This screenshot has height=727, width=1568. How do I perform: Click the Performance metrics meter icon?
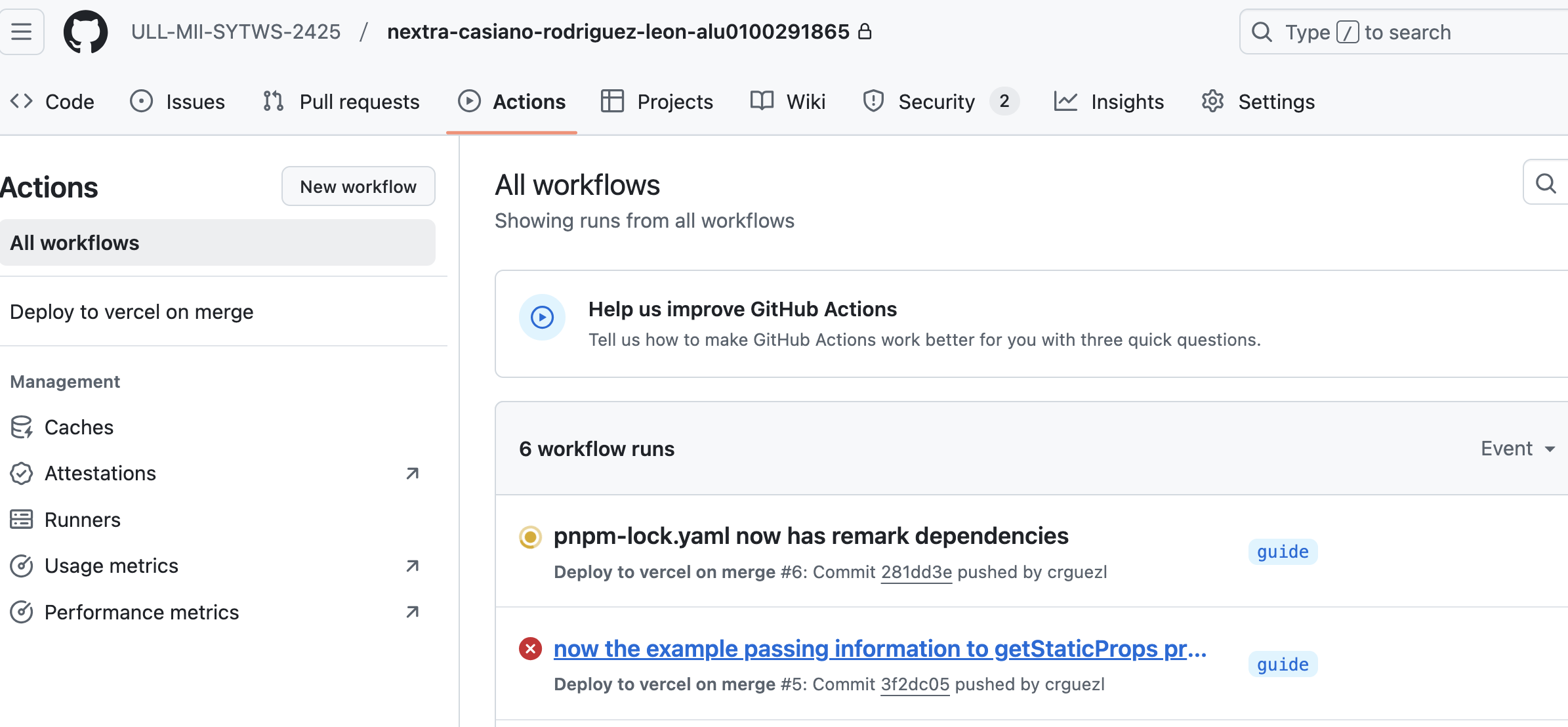[x=22, y=612]
